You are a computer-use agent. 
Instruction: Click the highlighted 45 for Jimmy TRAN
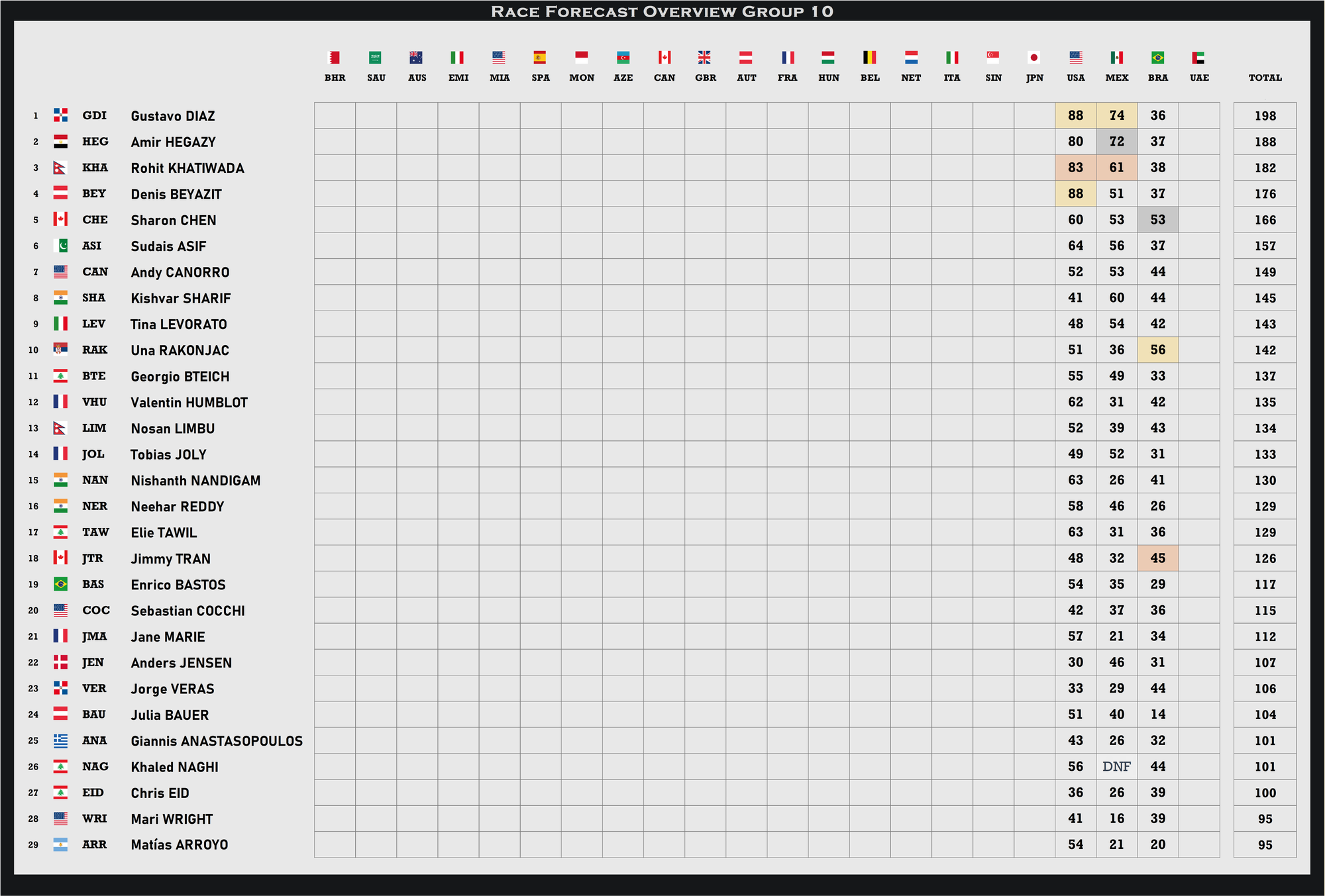click(x=1157, y=558)
